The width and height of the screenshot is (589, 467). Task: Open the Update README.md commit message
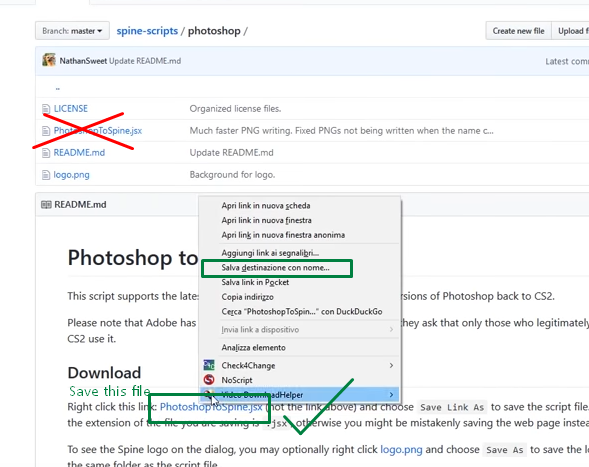tap(145, 61)
